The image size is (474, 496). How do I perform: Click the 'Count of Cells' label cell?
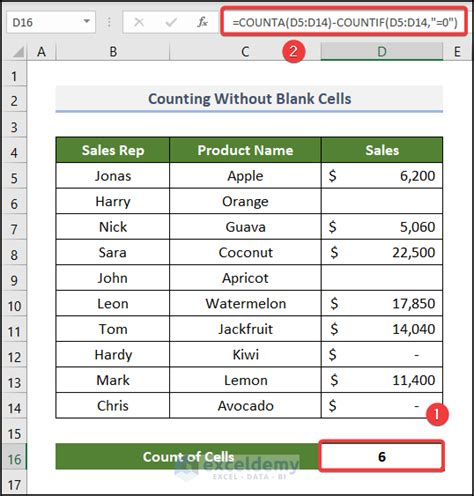(x=188, y=457)
